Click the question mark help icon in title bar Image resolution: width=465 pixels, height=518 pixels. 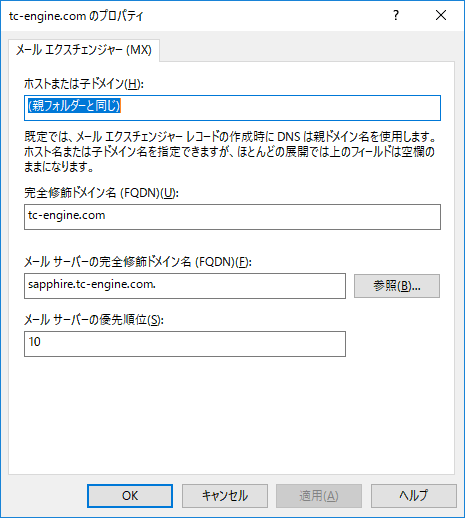click(396, 15)
